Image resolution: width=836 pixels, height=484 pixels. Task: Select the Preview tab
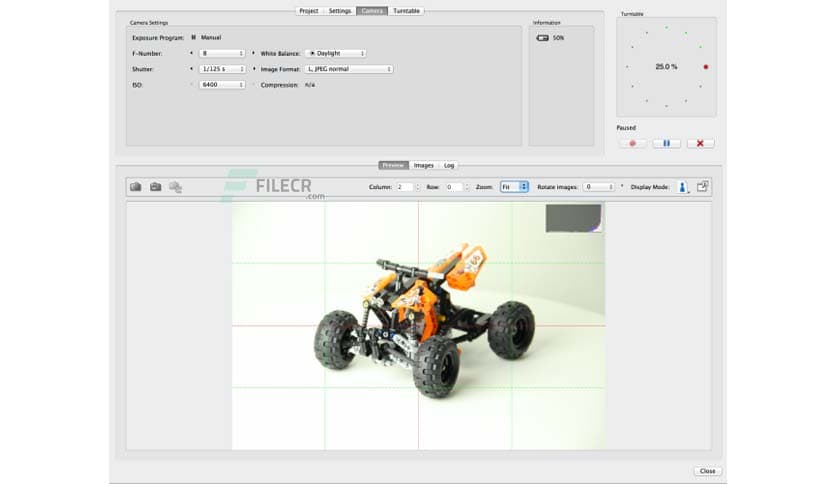coord(393,165)
